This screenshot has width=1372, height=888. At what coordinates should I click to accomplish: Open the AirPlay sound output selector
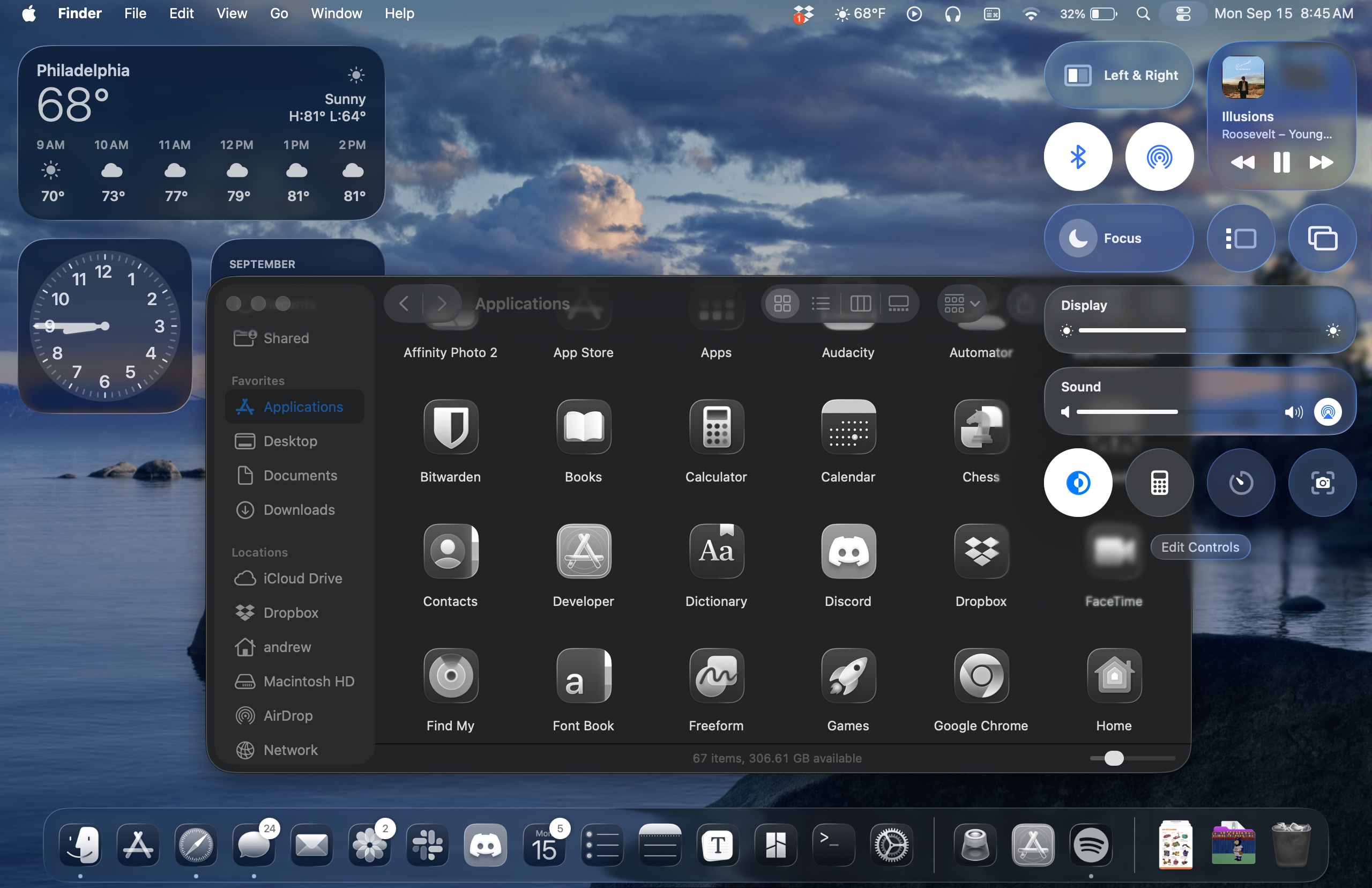click(1327, 412)
